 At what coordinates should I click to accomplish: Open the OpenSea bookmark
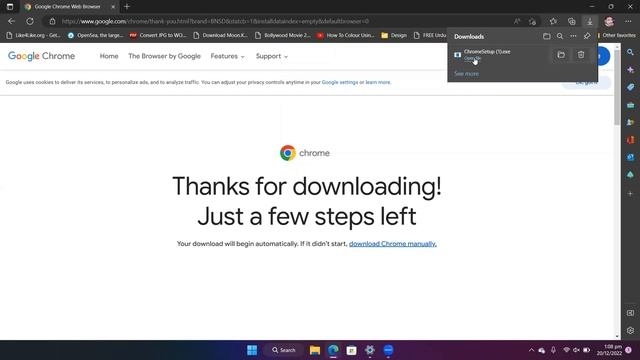96,36
